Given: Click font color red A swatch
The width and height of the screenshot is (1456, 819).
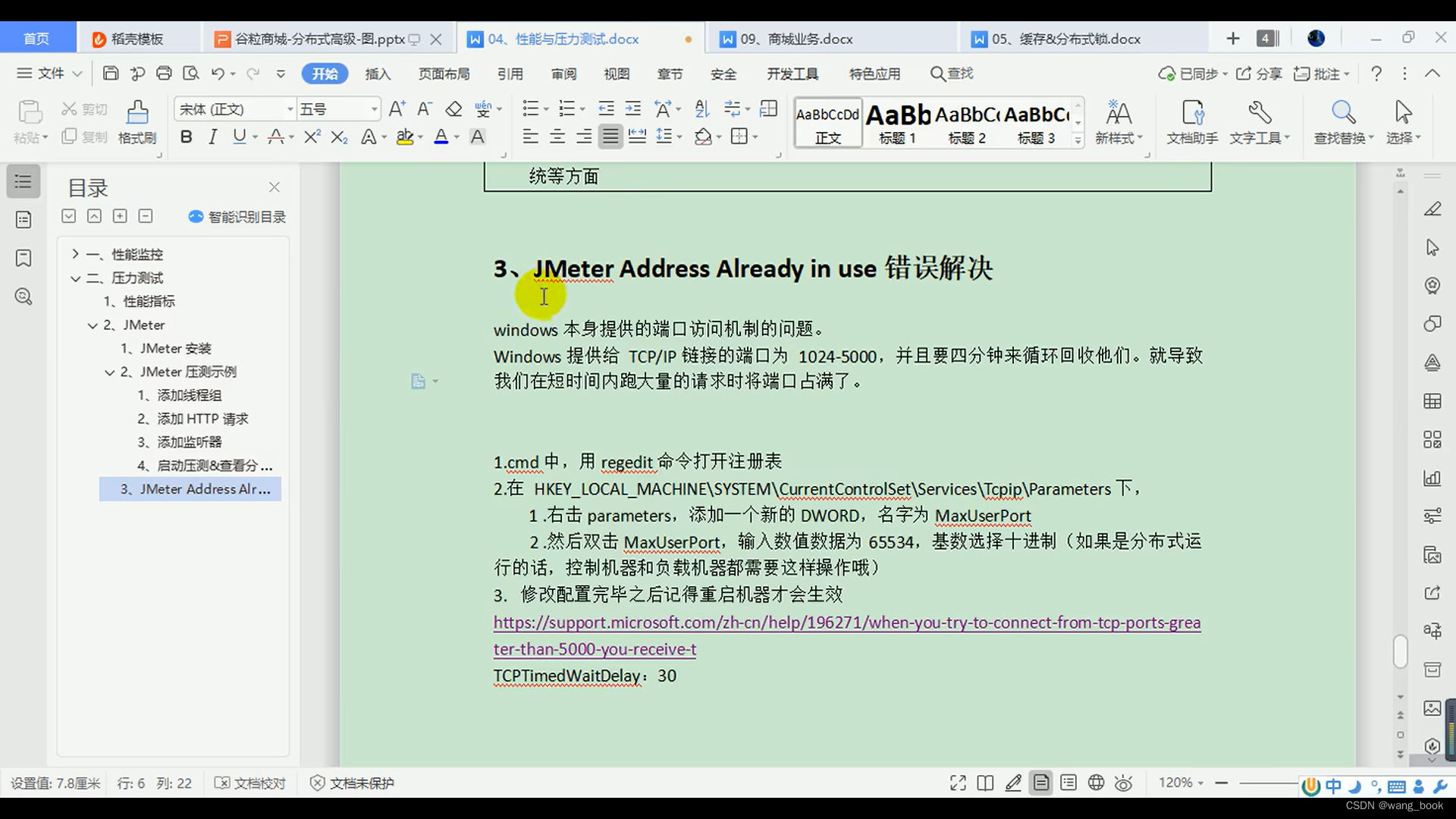Looking at the screenshot, I should coord(441,136).
